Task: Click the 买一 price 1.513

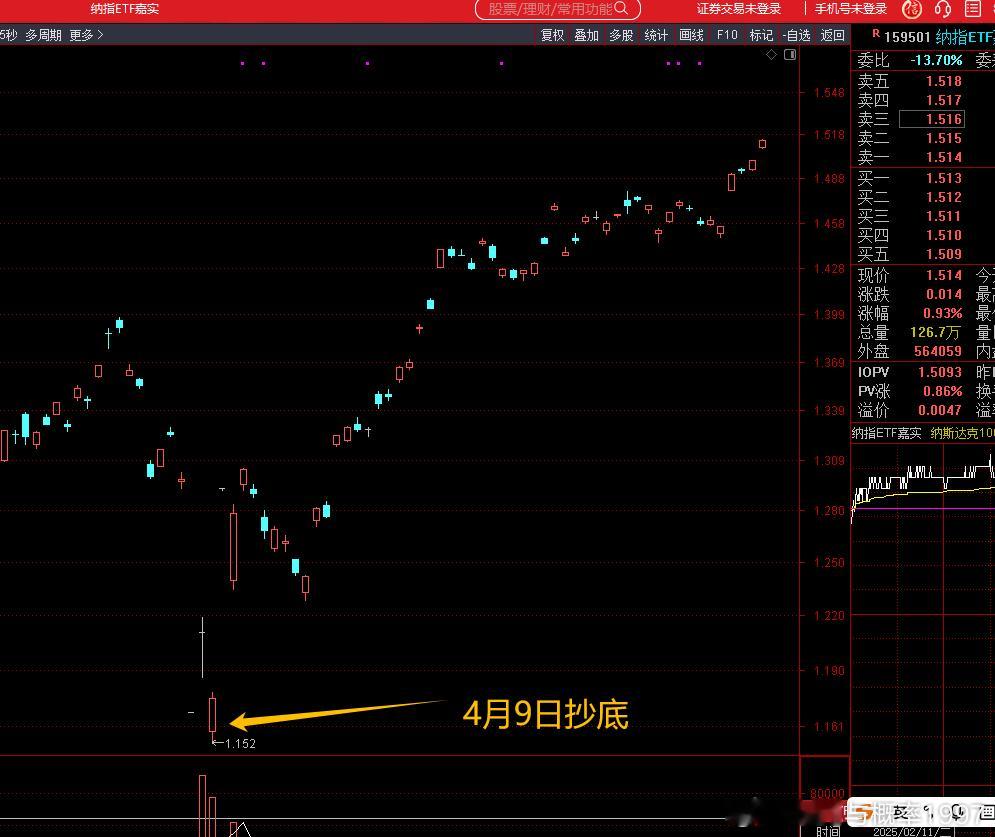Action: coord(943,178)
